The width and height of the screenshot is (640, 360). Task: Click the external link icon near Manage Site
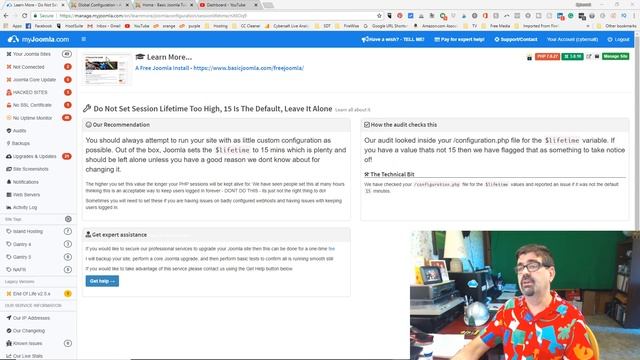click(x=589, y=56)
